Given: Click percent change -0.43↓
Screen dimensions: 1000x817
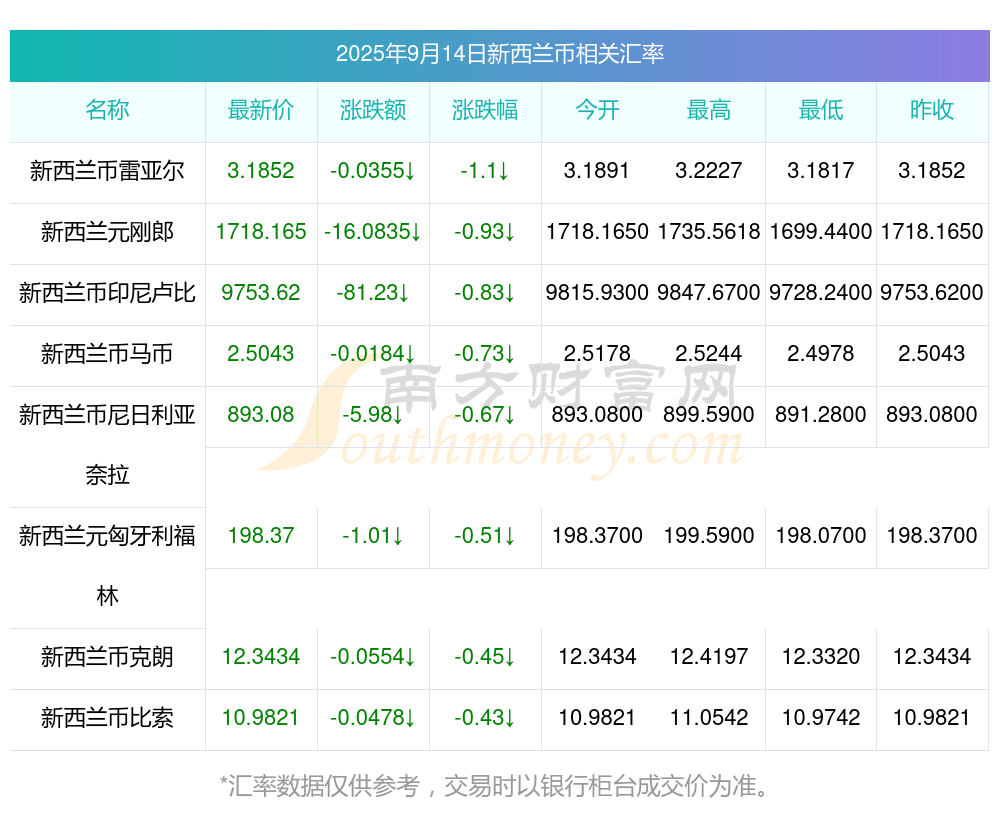Looking at the screenshot, I should [485, 718].
